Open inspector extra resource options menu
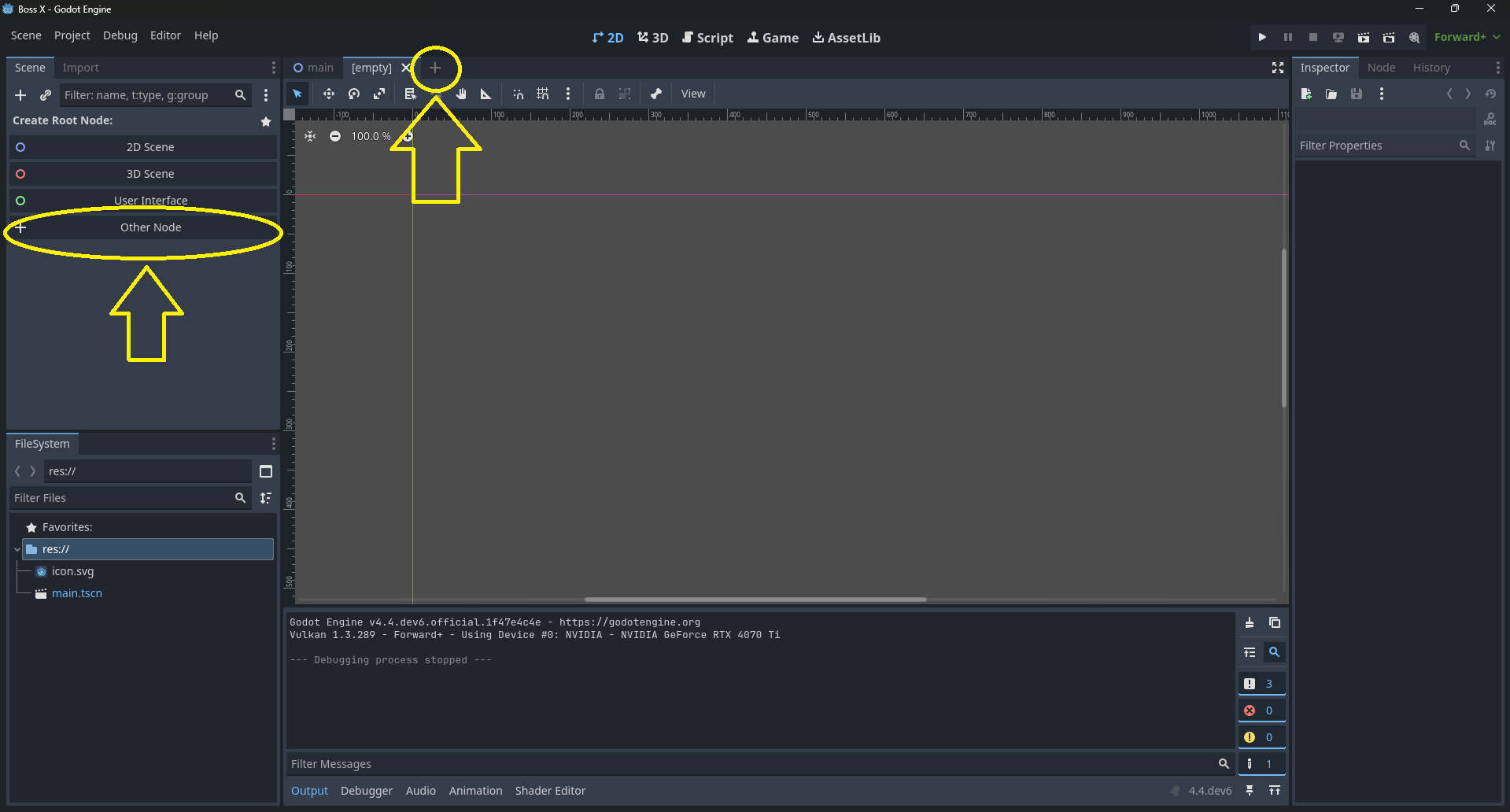Screen dimensions: 1510x812 tap(1382, 94)
